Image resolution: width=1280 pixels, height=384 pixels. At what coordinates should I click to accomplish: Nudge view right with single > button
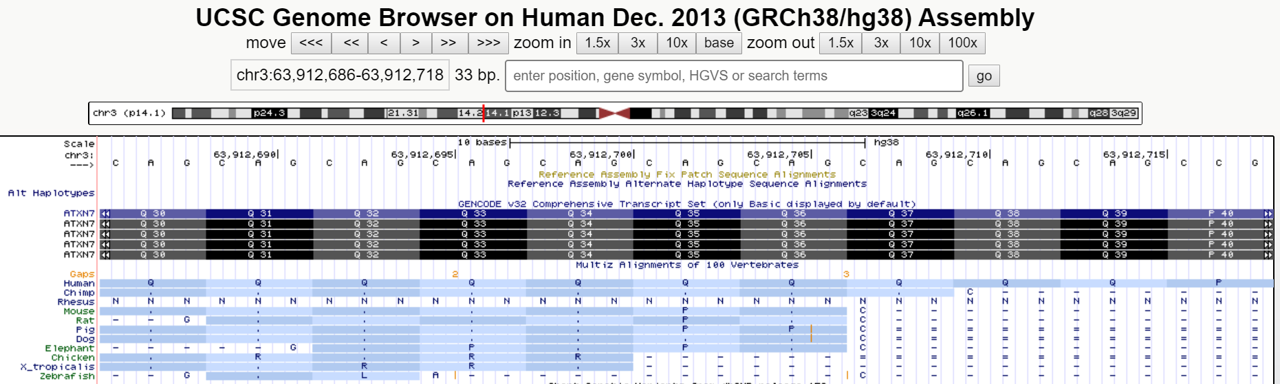point(416,43)
